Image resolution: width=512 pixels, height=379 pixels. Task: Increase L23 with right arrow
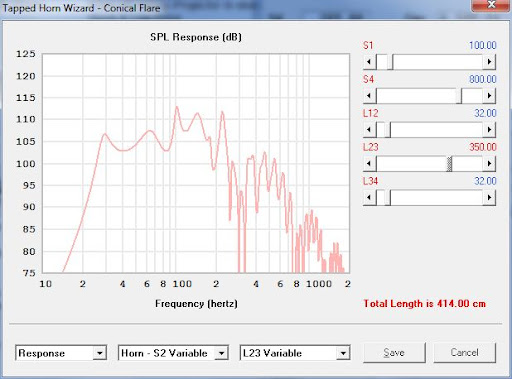pos(489,164)
